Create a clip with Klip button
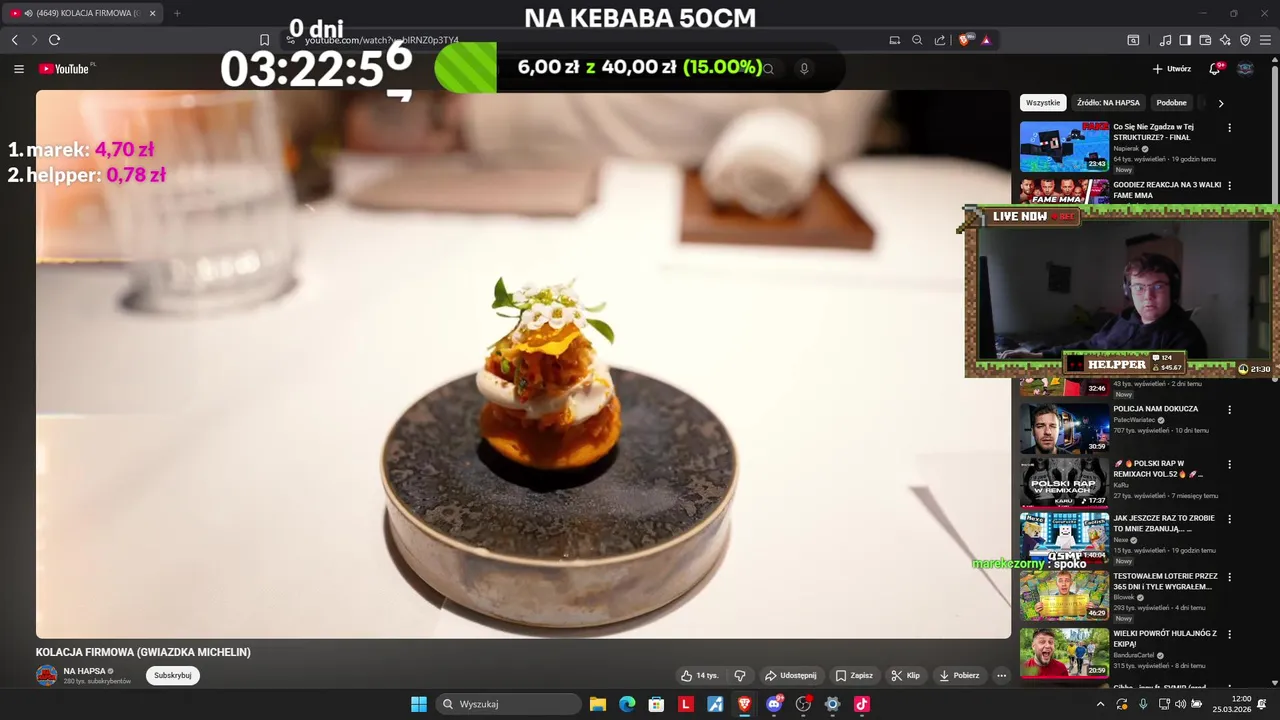Screen dimensions: 1280x720 (905, 676)
